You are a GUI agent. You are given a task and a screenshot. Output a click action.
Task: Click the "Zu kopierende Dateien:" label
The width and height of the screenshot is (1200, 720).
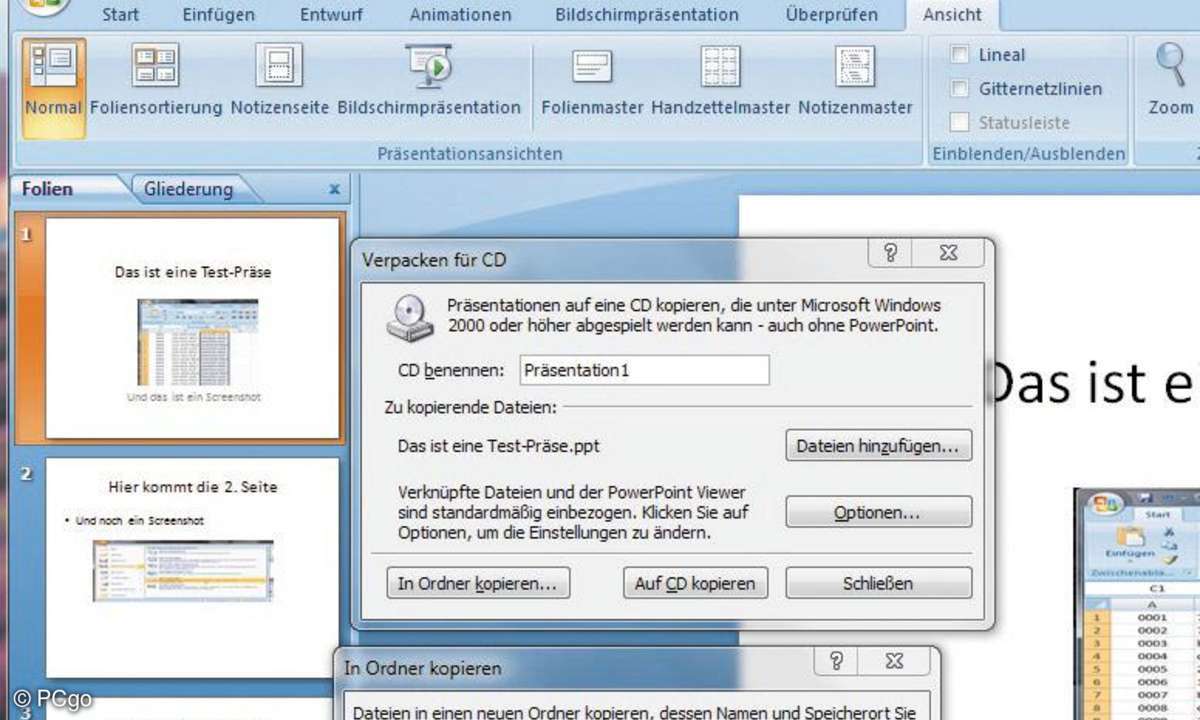[470, 407]
